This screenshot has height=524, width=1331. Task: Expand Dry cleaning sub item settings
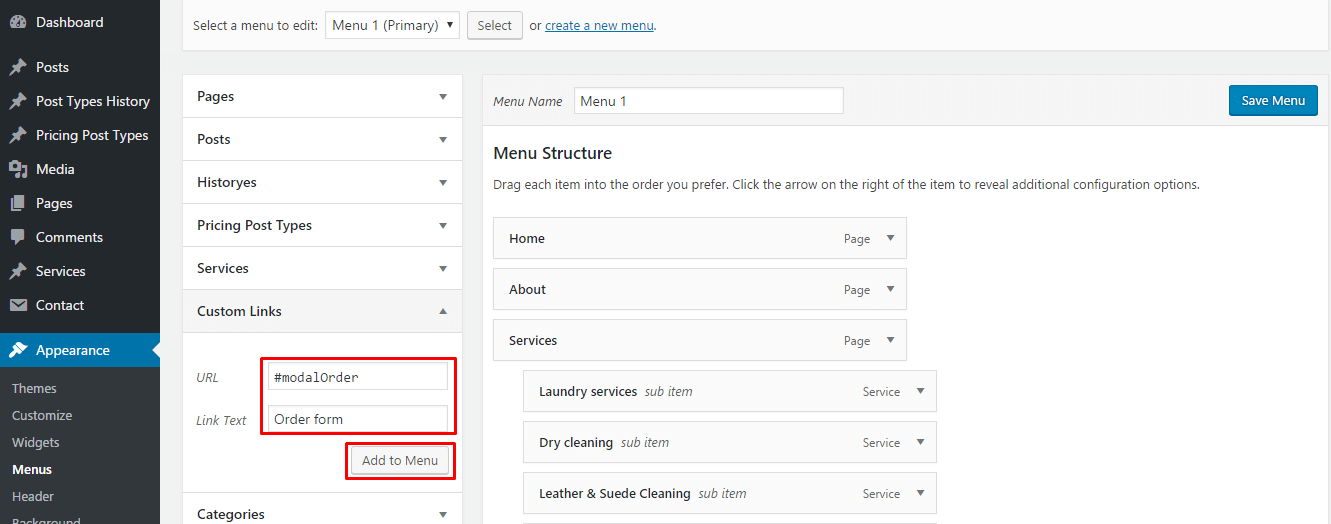(x=921, y=442)
